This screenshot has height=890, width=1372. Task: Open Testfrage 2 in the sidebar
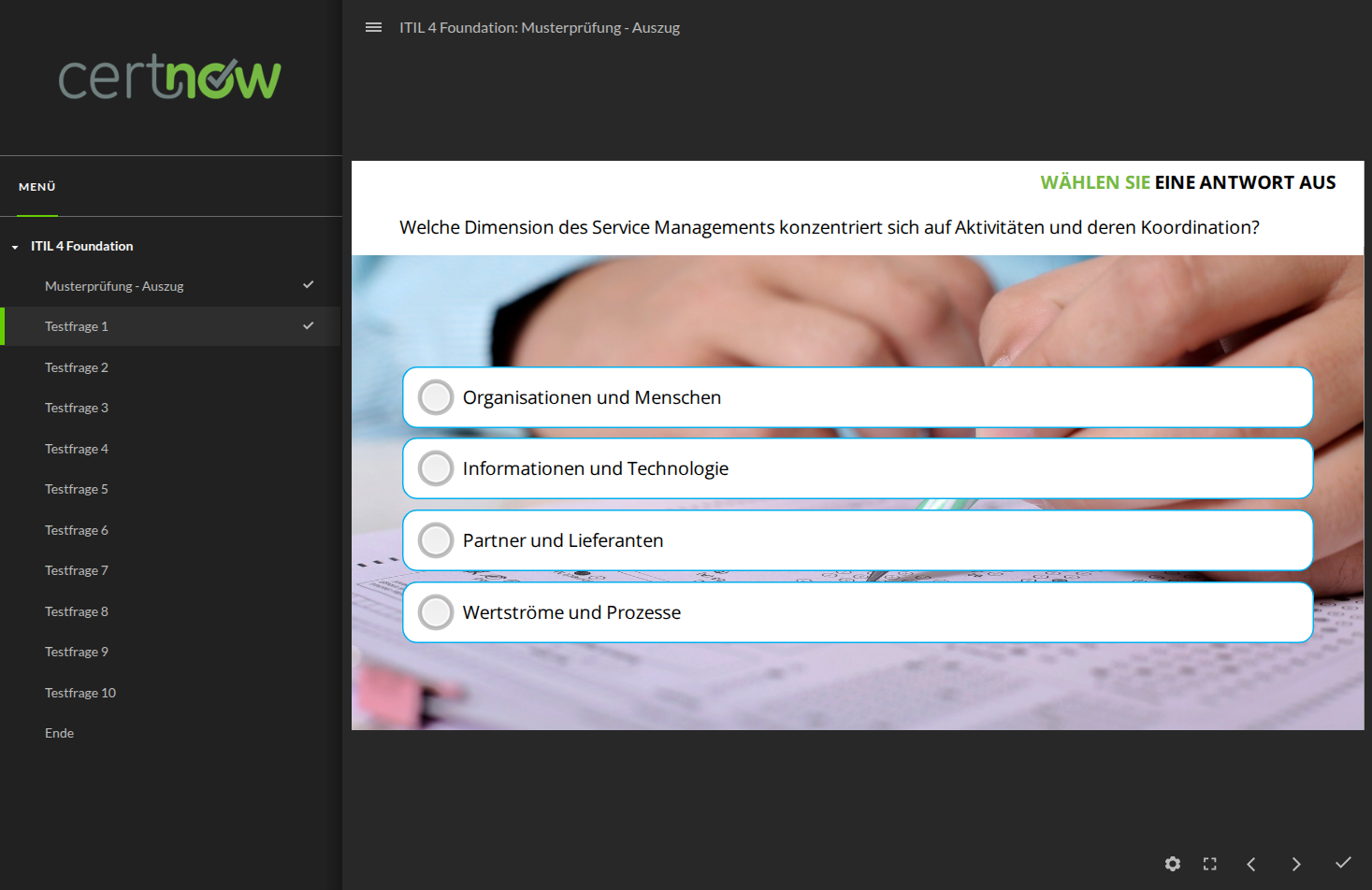tap(77, 367)
